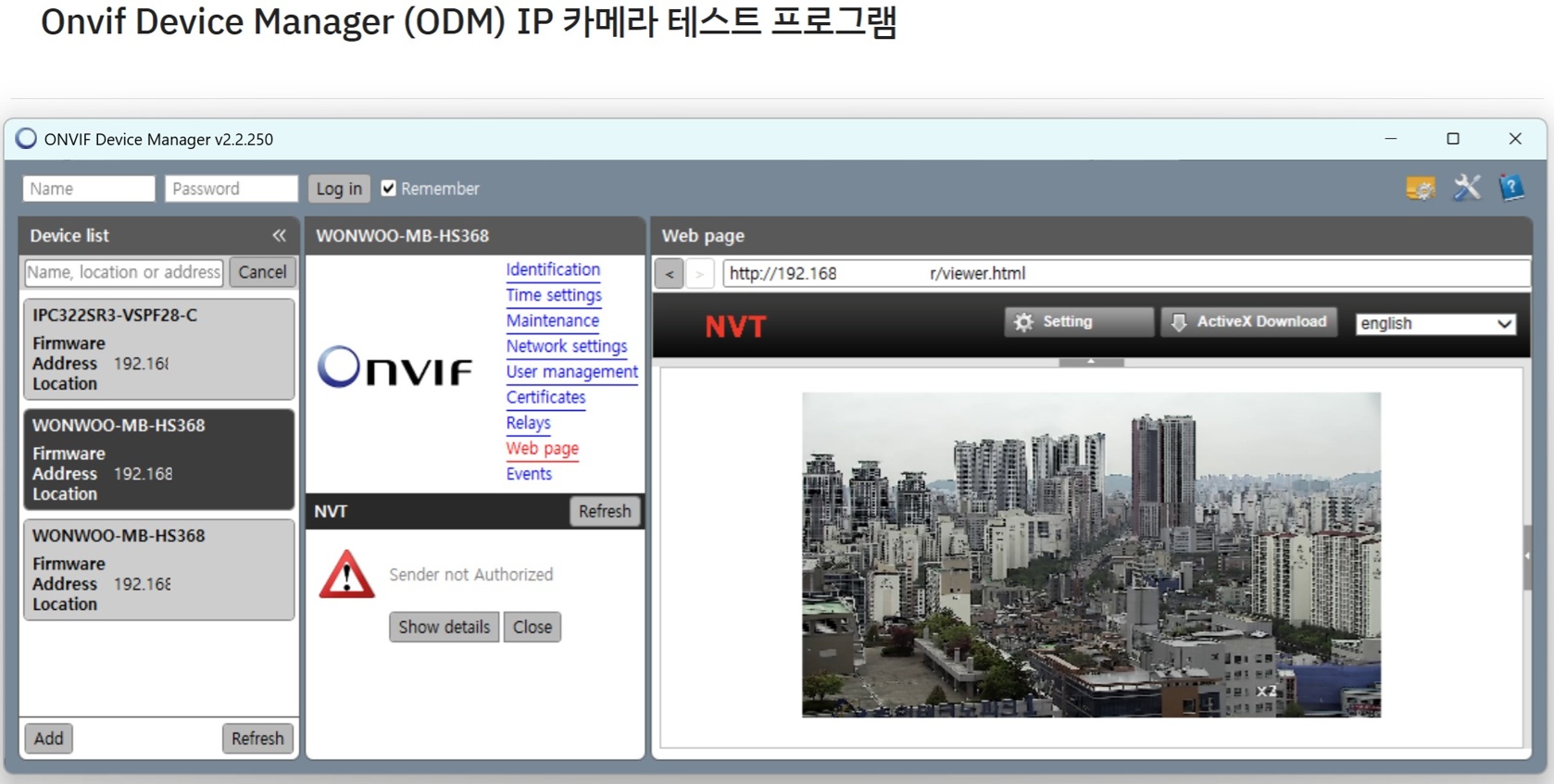1554x784 pixels.
Task: Open the Relays link
Action: tap(528, 423)
